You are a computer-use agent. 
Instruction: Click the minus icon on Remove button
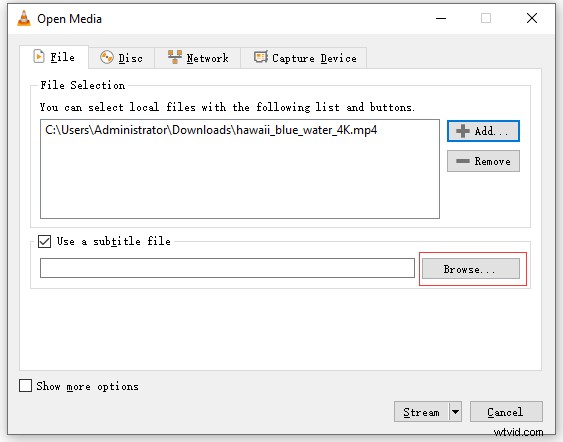click(x=462, y=161)
